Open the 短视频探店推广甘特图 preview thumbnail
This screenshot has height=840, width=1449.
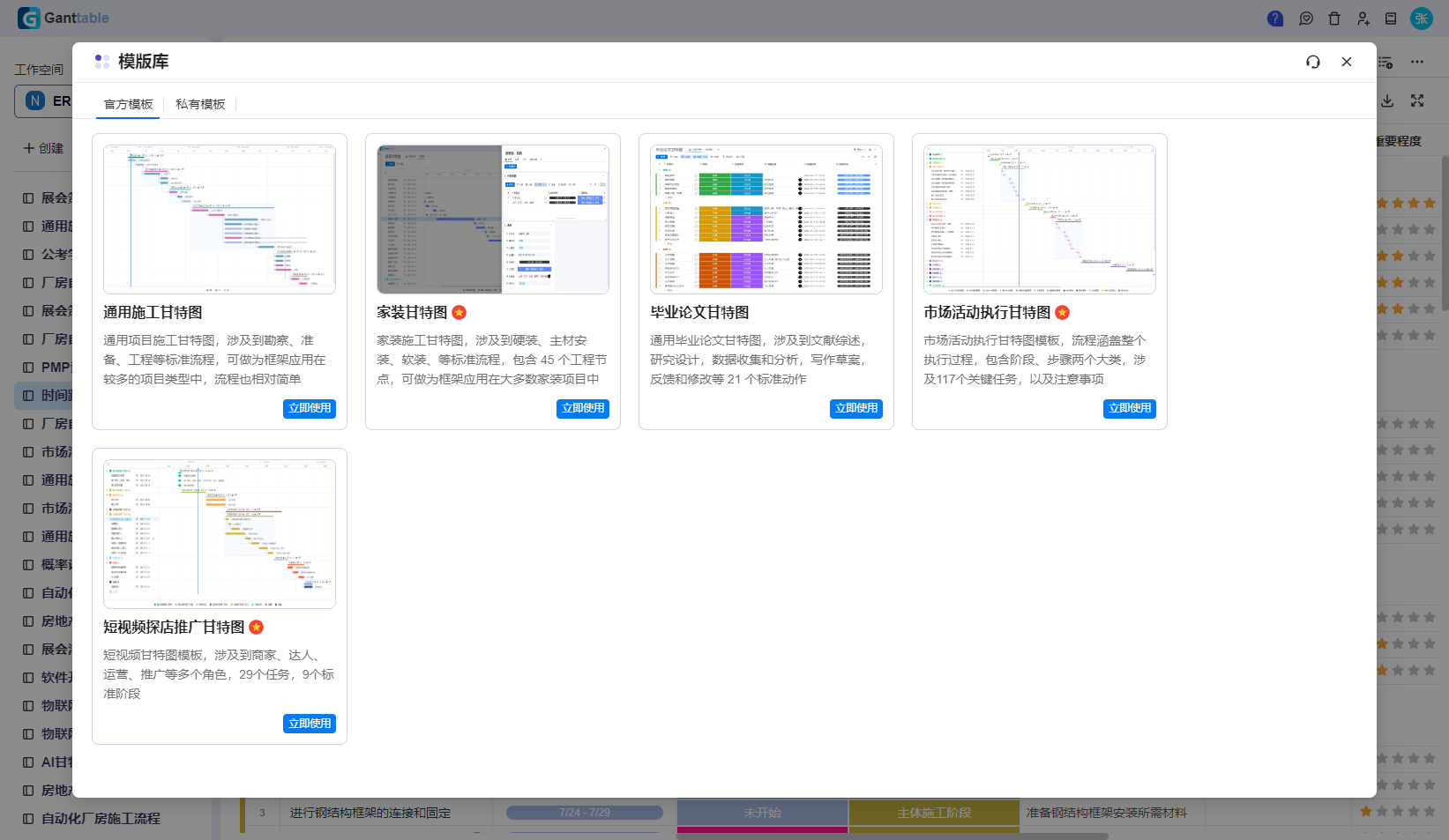tap(220, 534)
